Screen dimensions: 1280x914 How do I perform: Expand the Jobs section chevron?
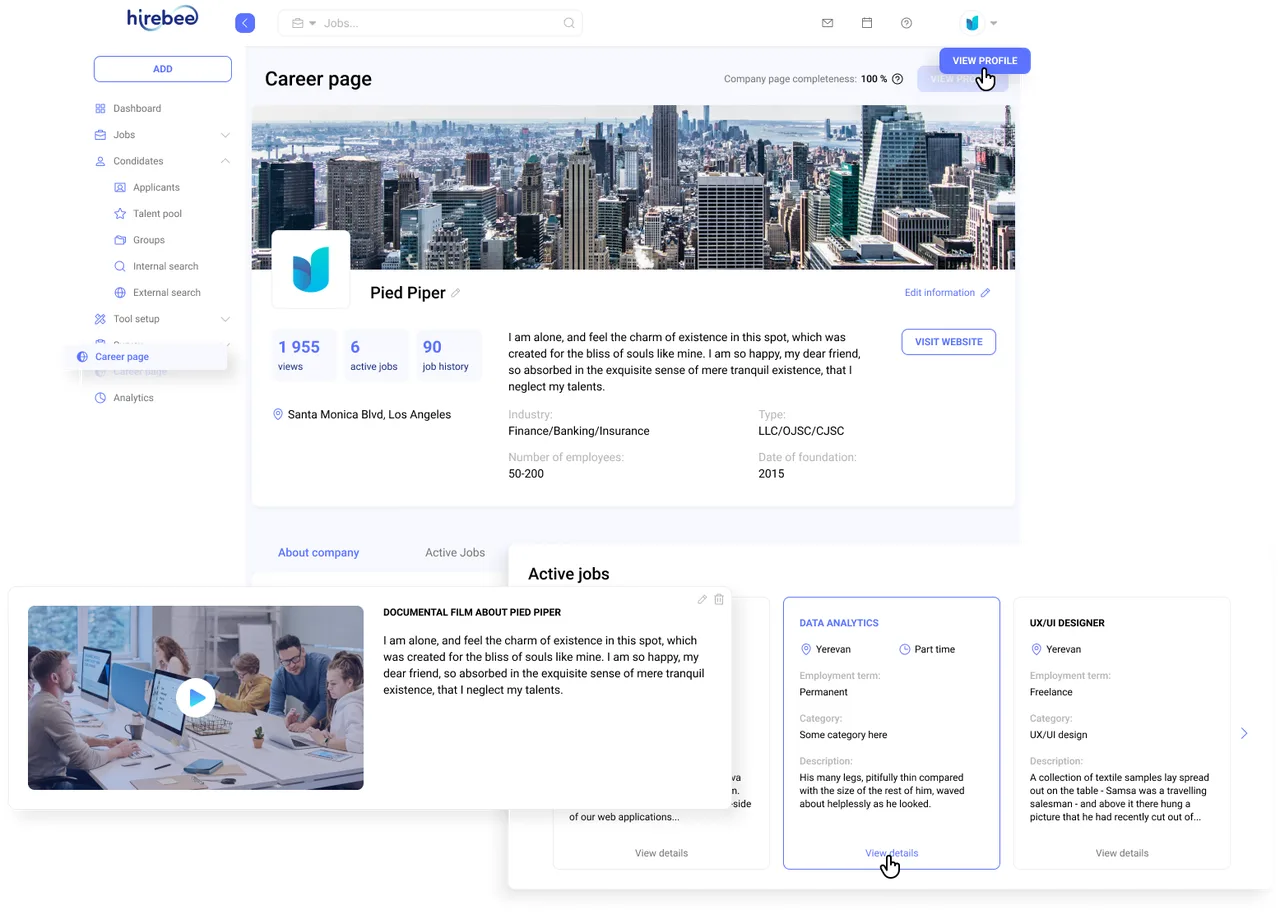point(225,135)
